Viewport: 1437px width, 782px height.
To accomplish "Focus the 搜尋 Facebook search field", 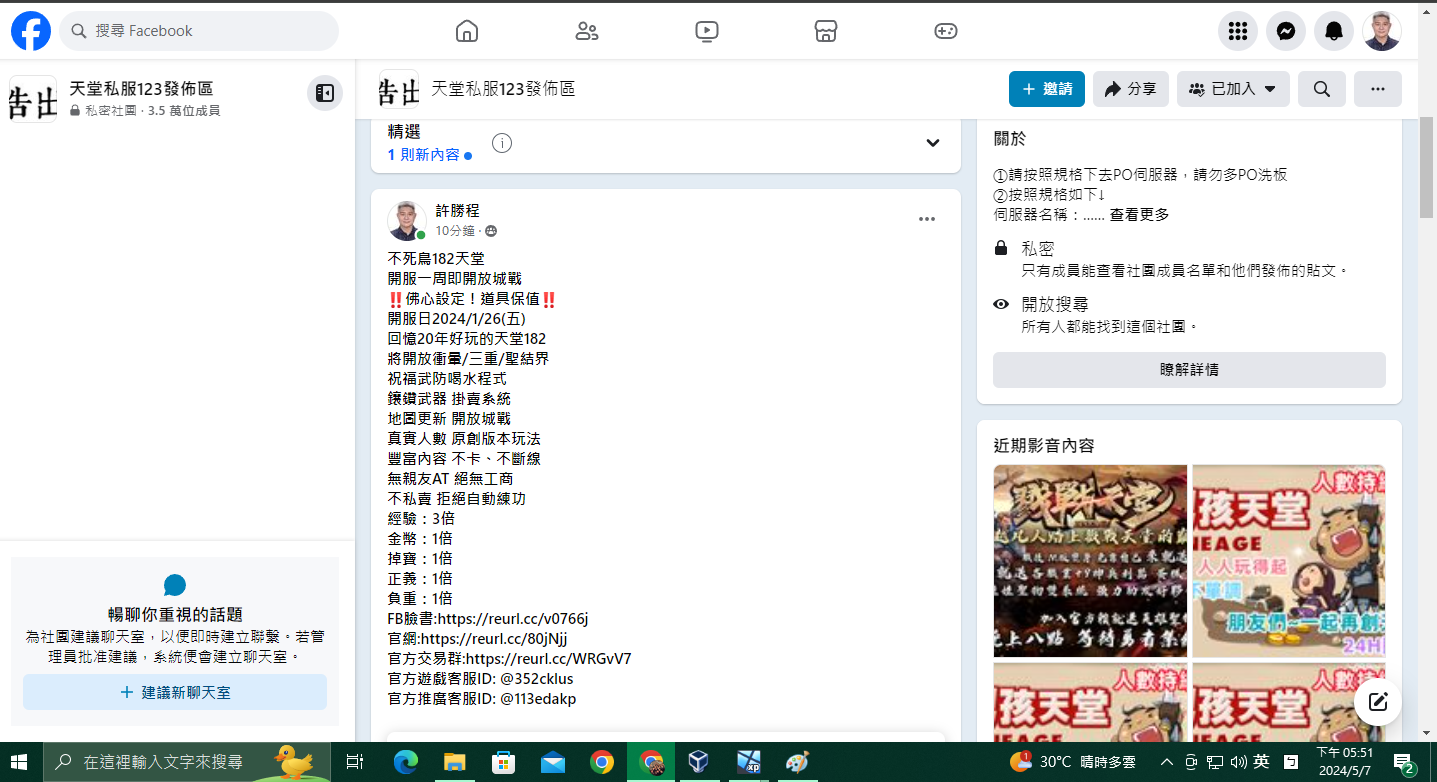I will [x=199, y=31].
